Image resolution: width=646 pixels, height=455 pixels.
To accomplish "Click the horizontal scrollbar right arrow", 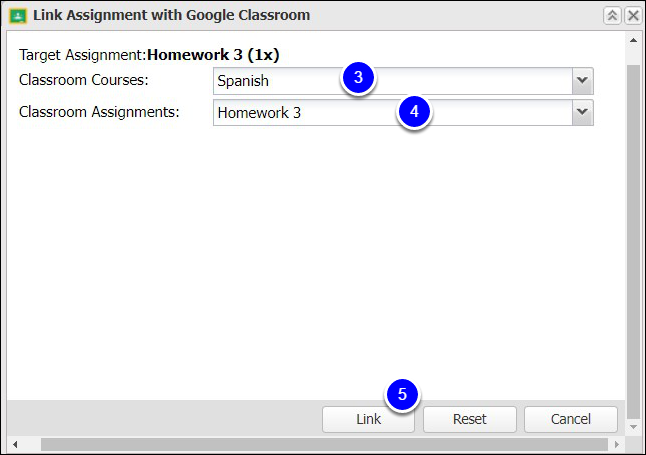I will tap(616, 444).
